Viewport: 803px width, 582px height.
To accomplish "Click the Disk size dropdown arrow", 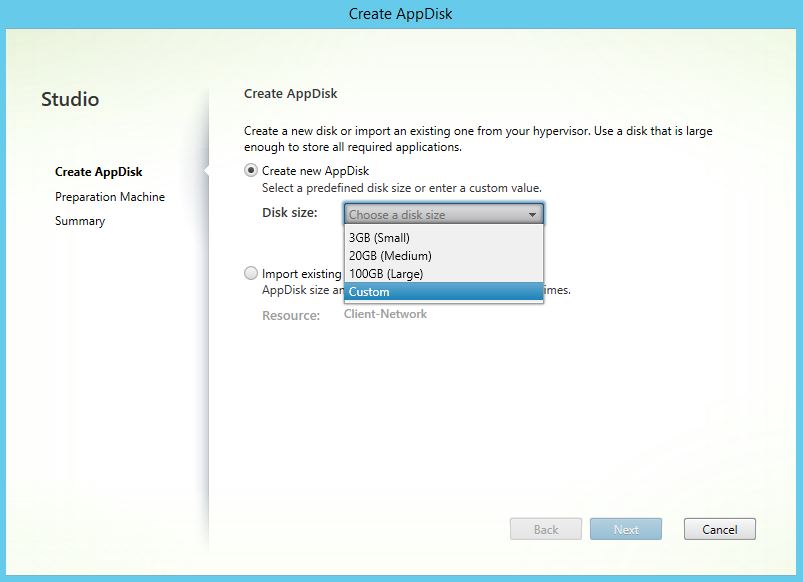I will (x=532, y=214).
